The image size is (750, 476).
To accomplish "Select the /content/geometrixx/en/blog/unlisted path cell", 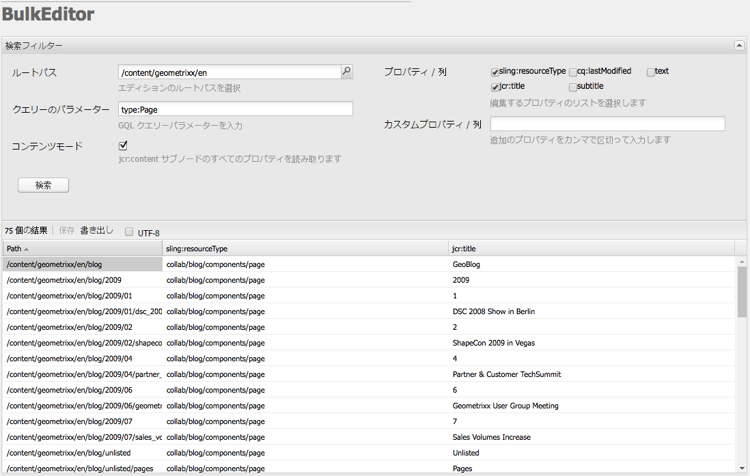I will 83,453.
